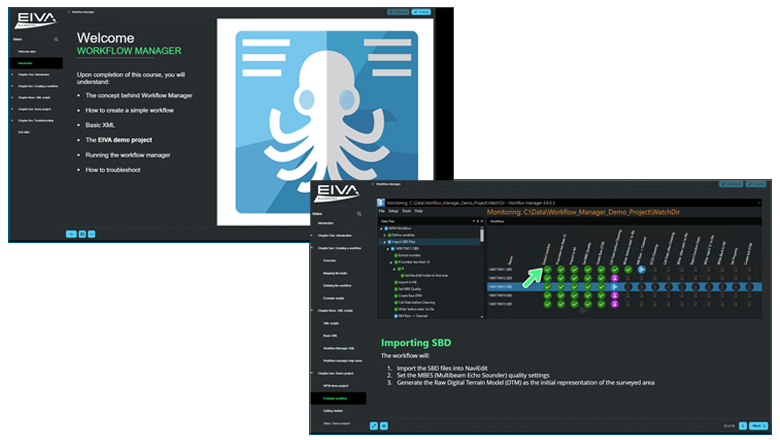Click the magenta waiting icon in the 140917N015.SBD row

point(615,304)
